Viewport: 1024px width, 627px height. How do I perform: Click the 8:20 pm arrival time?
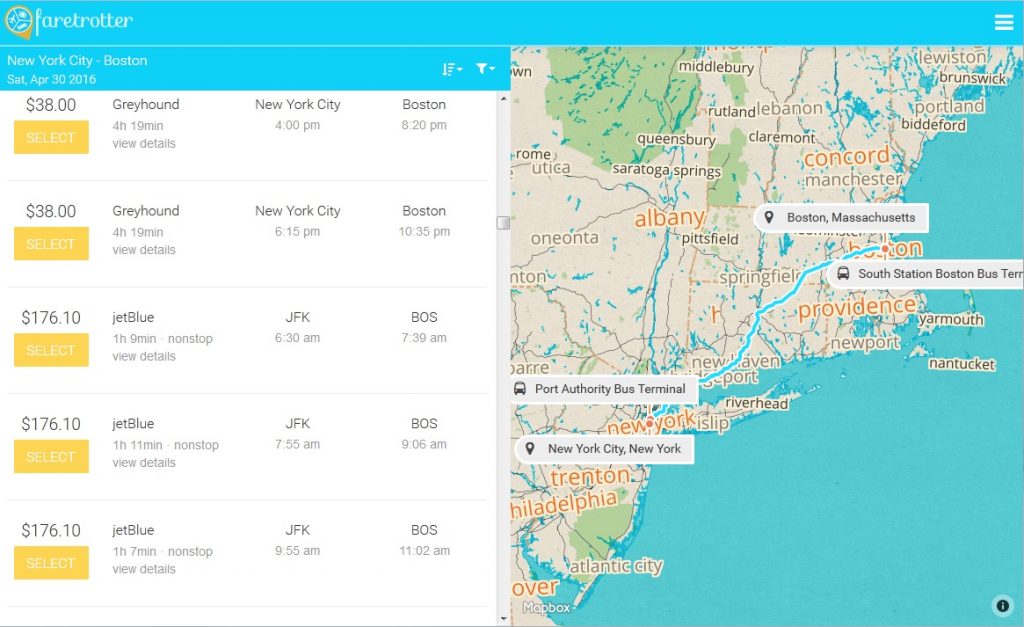[x=424, y=125]
